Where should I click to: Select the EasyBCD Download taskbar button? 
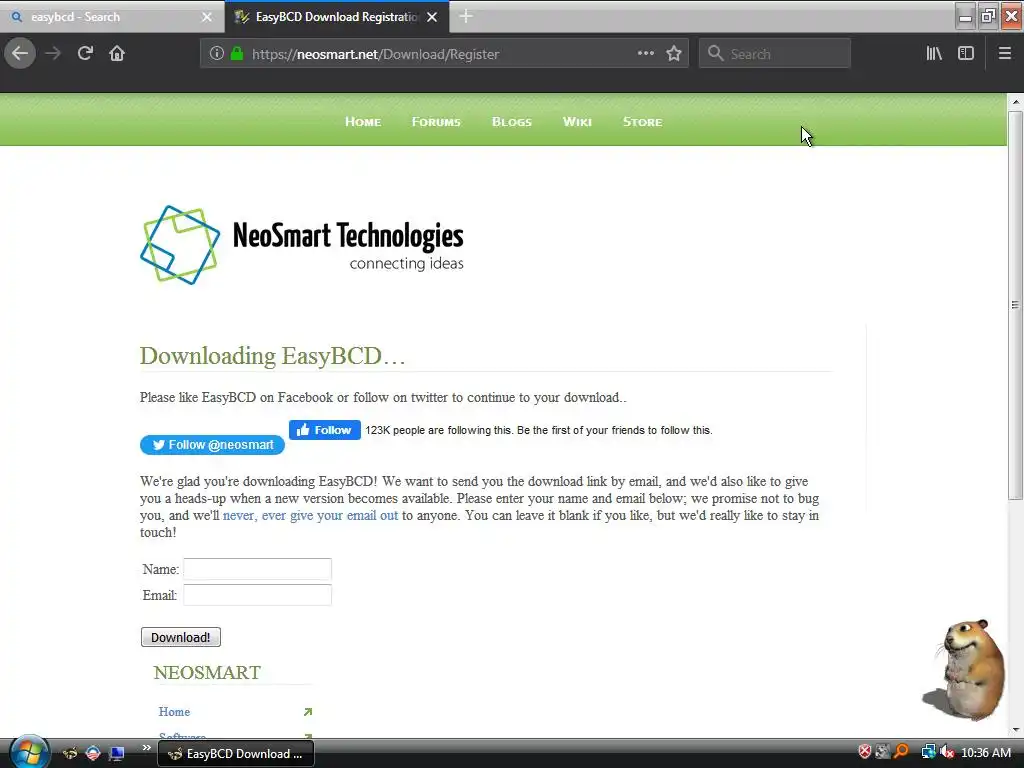236,754
